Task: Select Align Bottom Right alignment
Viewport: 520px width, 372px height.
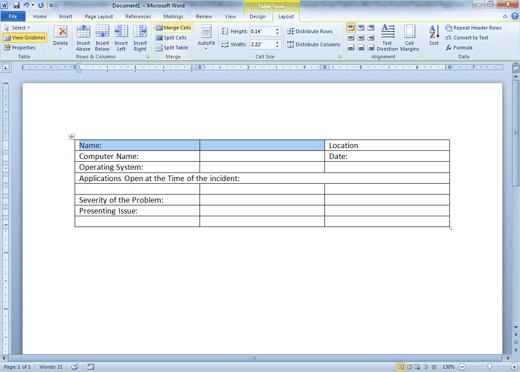Action: [x=371, y=48]
